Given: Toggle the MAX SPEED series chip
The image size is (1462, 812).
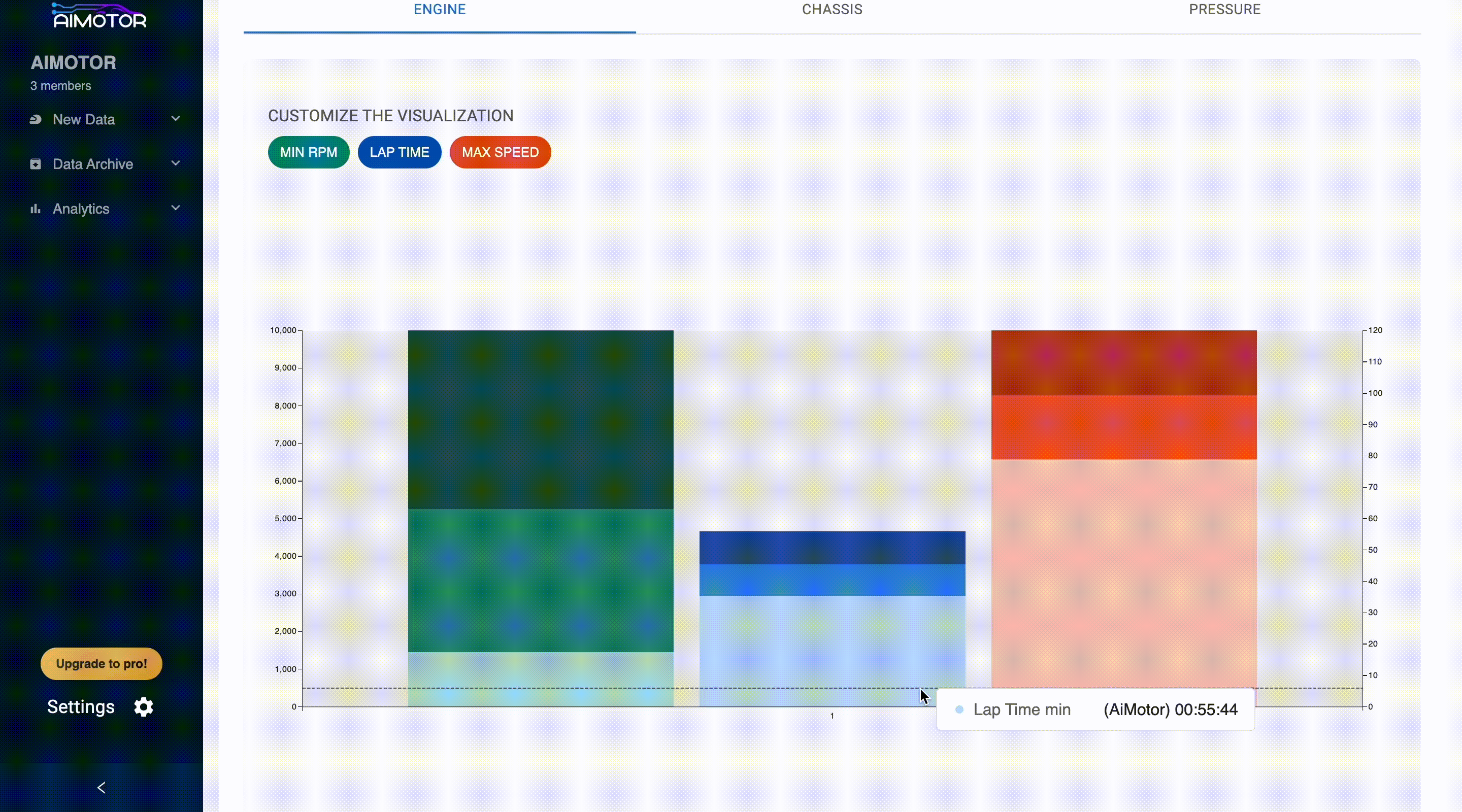Looking at the screenshot, I should click(x=500, y=152).
